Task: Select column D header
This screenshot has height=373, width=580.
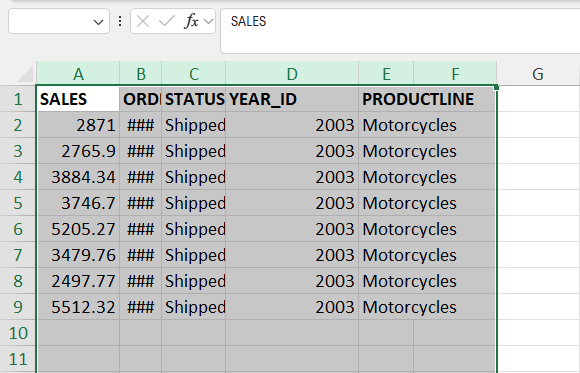Action: pyautogui.click(x=292, y=74)
